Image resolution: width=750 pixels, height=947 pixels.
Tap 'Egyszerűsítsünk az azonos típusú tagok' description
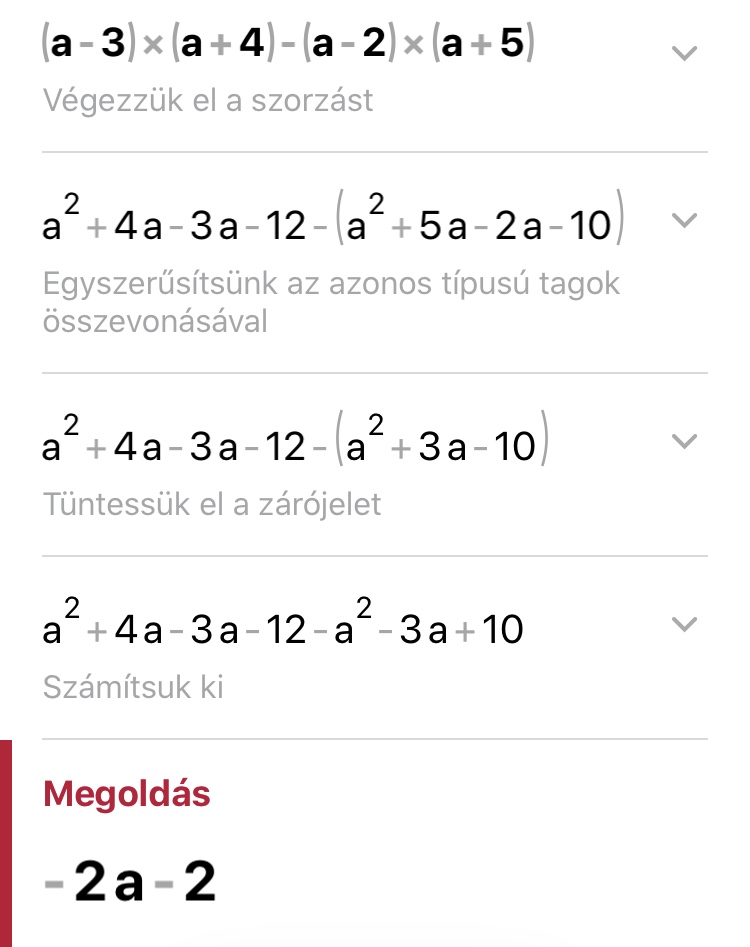click(x=332, y=284)
